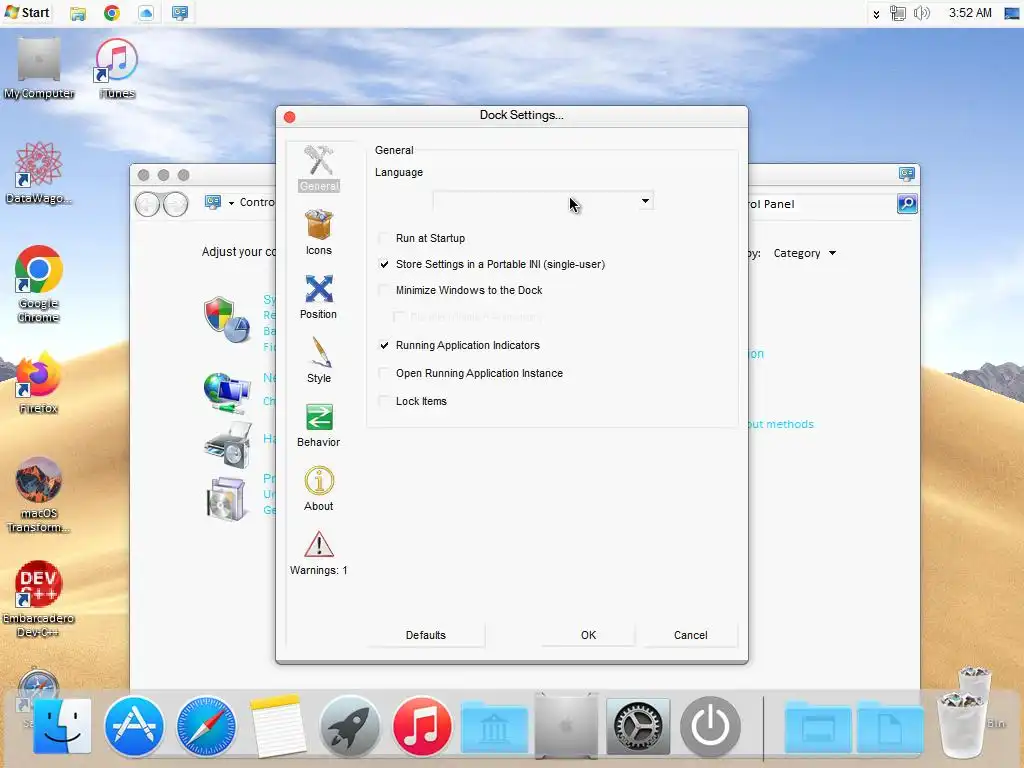This screenshot has width=1024, height=768.
Task: Open Firefox desktop shortcut
Action: (39, 383)
